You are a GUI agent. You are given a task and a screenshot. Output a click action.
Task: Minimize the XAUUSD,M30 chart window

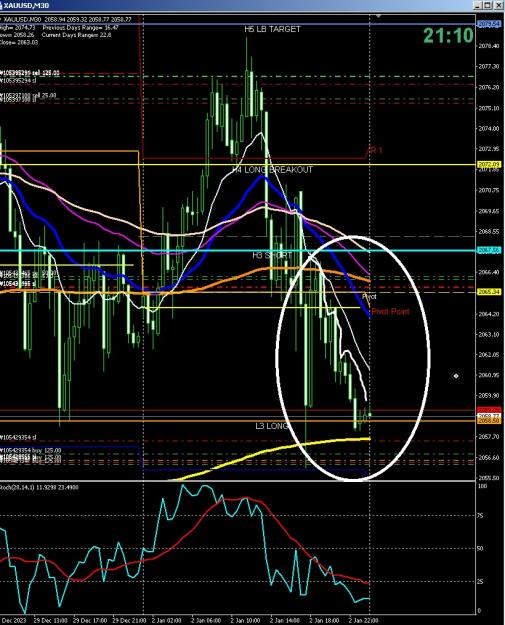tap(479, 5)
